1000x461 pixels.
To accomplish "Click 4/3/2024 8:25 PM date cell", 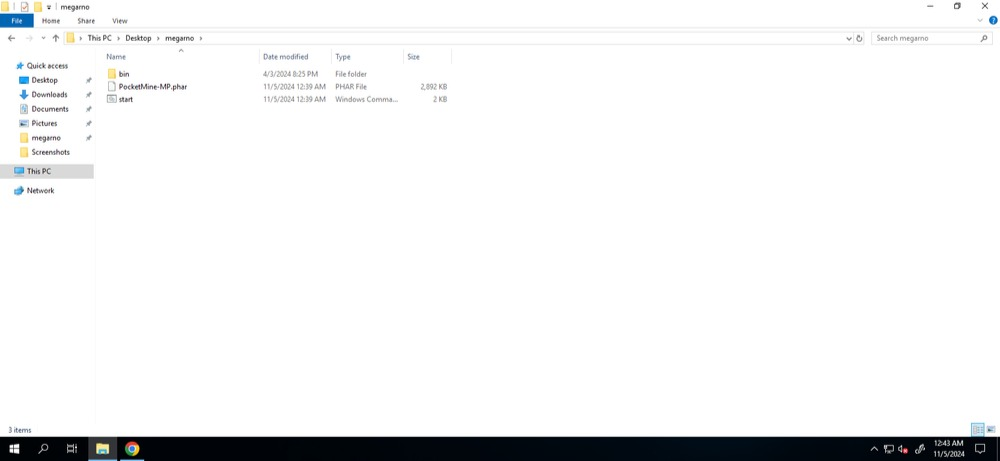I will coord(290,74).
